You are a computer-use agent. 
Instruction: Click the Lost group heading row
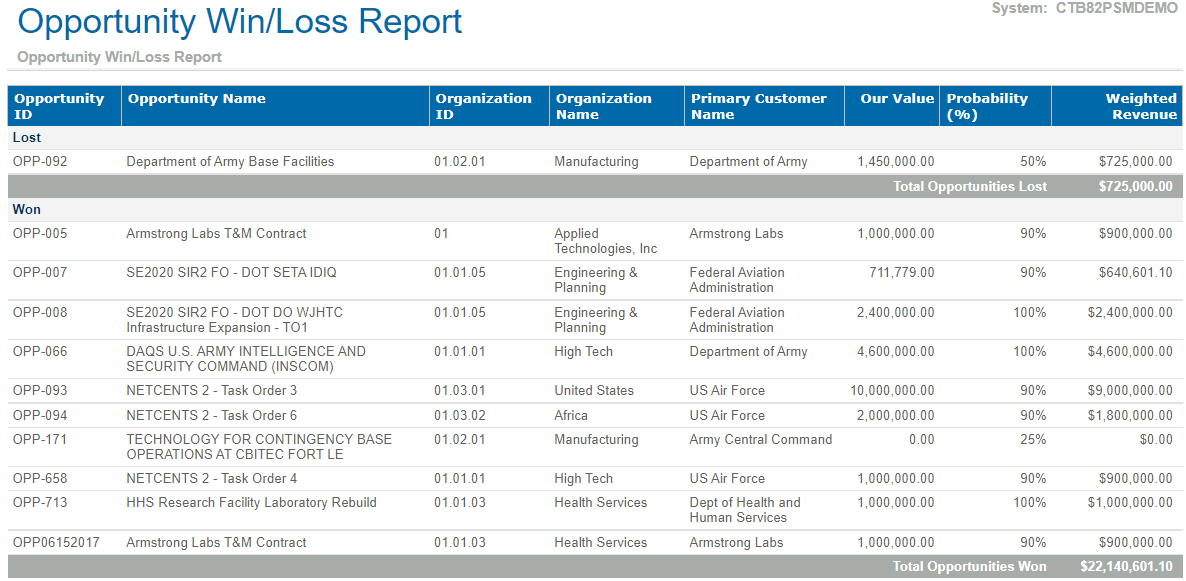click(27, 138)
